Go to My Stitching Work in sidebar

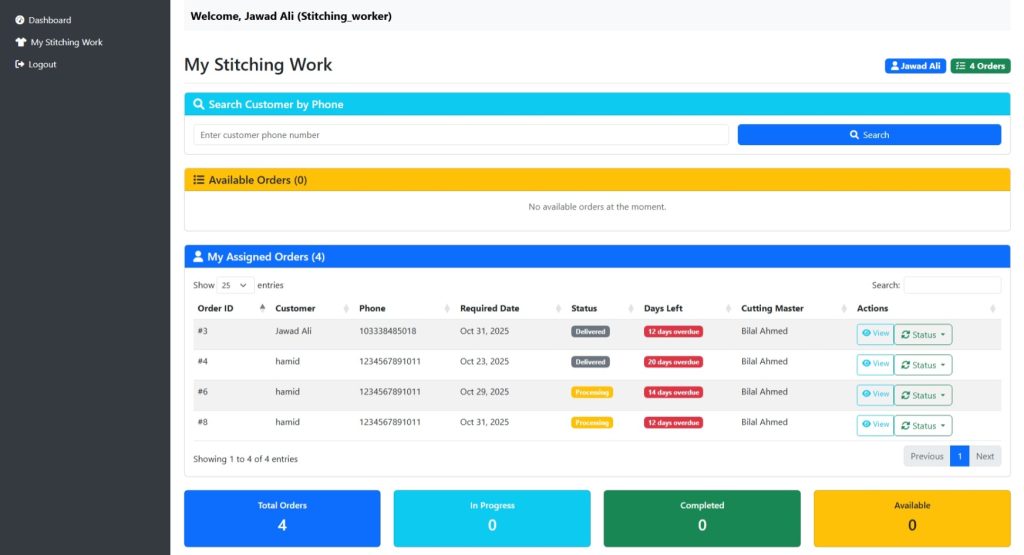(66, 42)
